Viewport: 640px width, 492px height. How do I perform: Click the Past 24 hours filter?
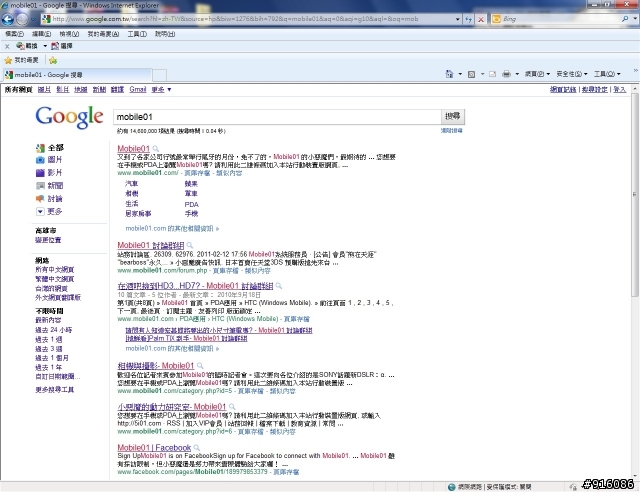pyautogui.click(x=53, y=330)
